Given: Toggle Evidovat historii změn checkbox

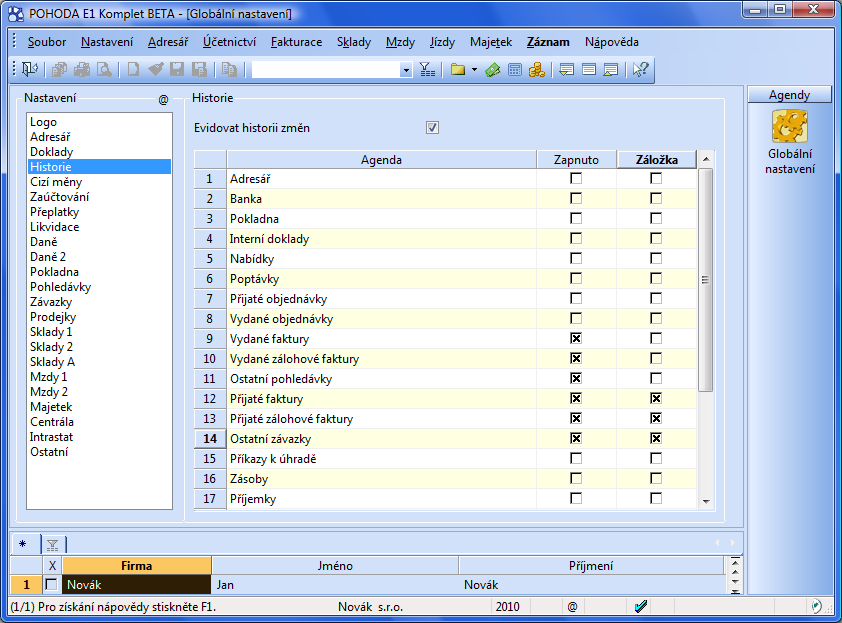Looking at the screenshot, I should pos(432,128).
